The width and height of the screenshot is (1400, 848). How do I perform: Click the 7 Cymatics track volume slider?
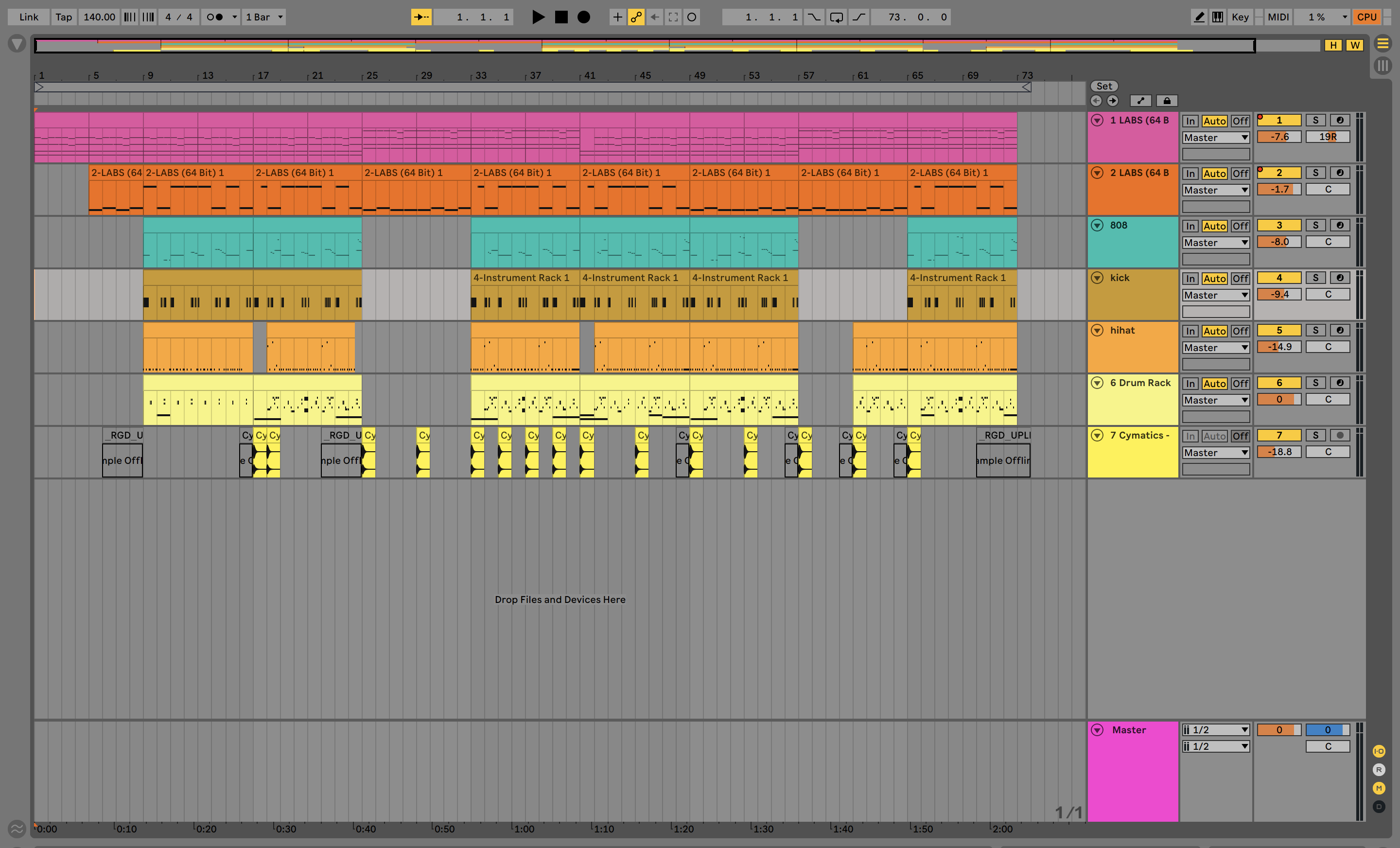click(1278, 452)
